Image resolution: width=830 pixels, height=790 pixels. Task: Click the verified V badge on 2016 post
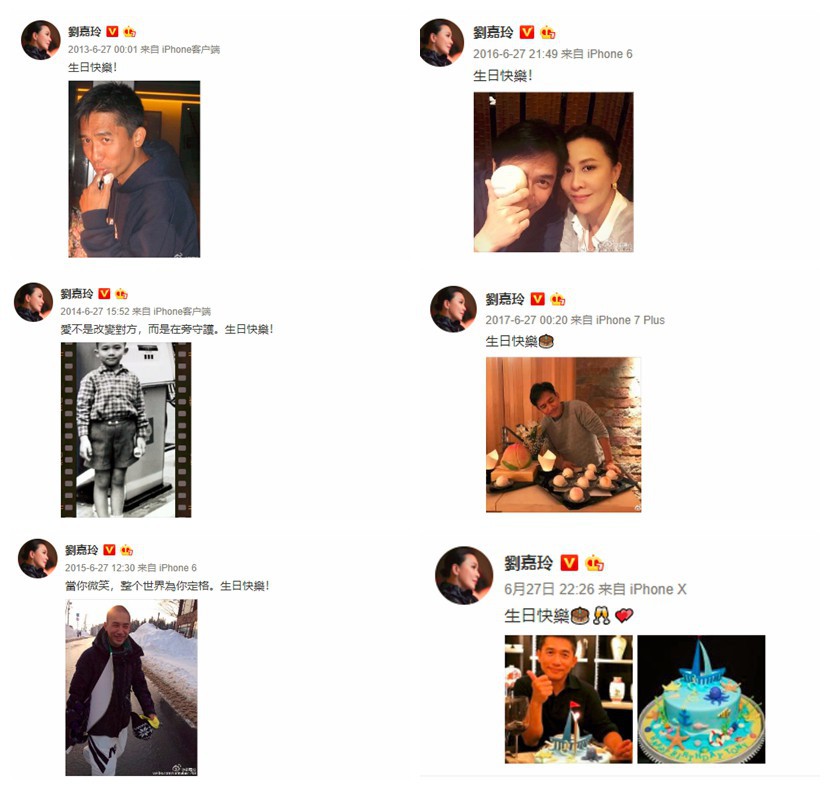(x=527, y=32)
